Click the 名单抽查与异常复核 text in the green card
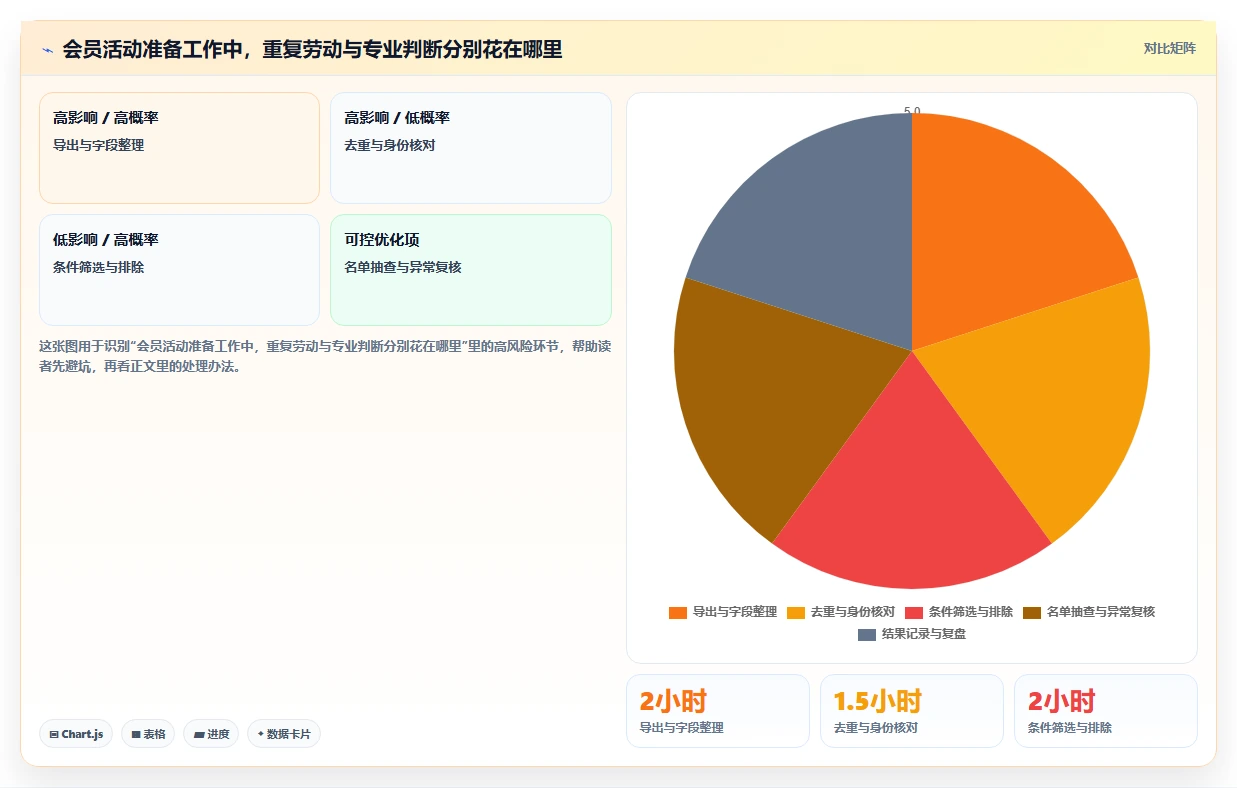 pyautogui.click(x=403, y=267)
